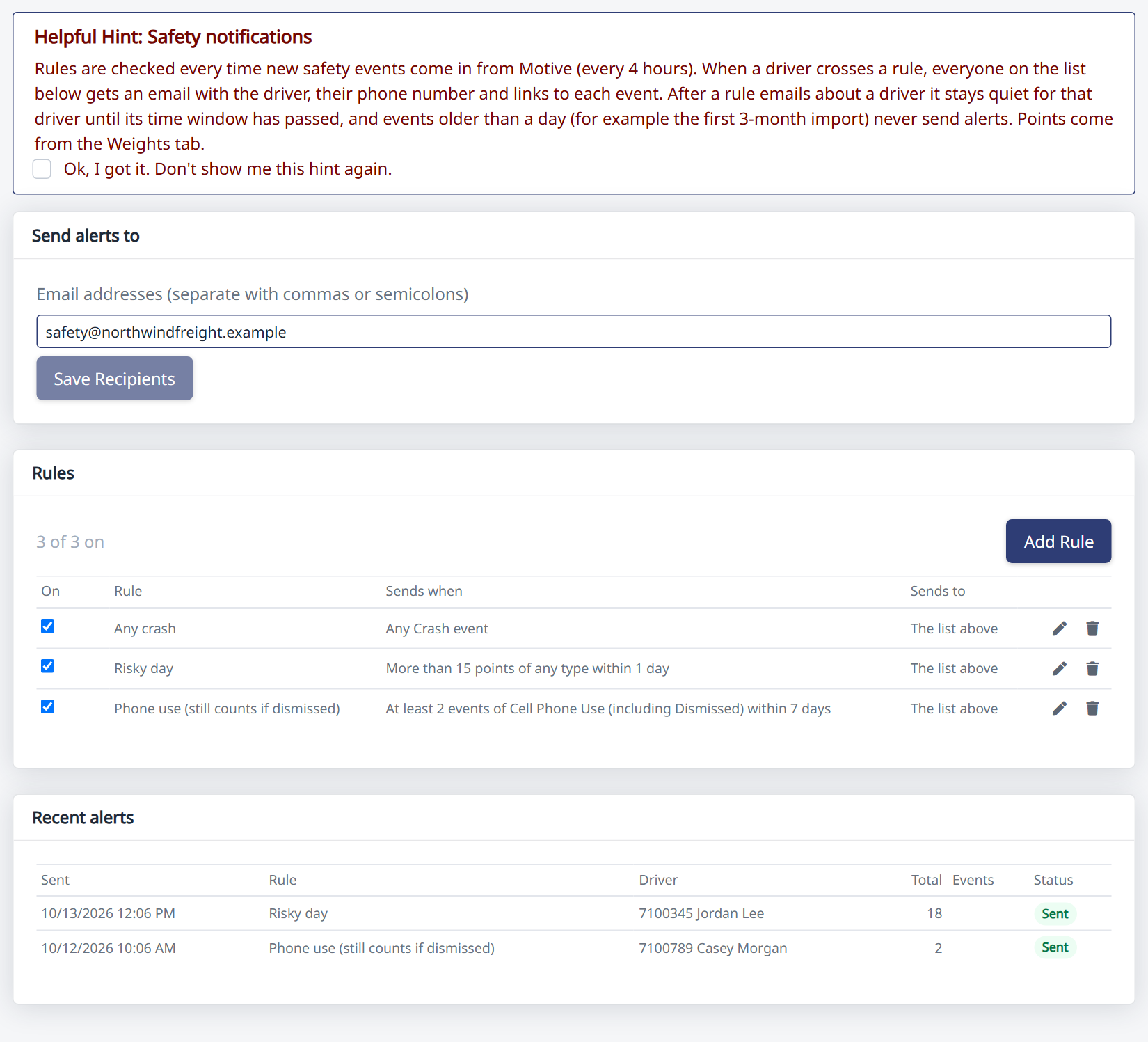The height and width of the screenshot is (1042, 1148).
Task: Click the total value 18 for Risky day alert
Action: pyautogui.click(x=934, y=913)
